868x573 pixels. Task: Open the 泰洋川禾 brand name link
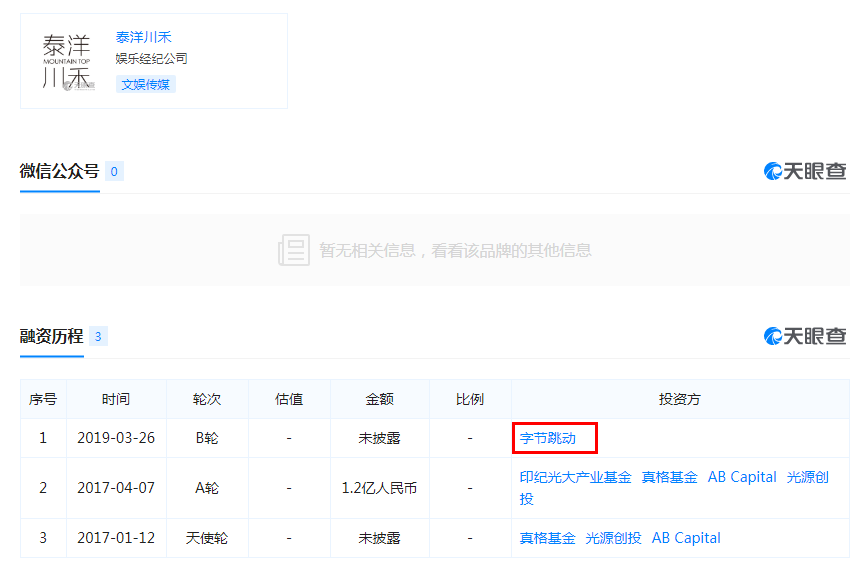143,37
